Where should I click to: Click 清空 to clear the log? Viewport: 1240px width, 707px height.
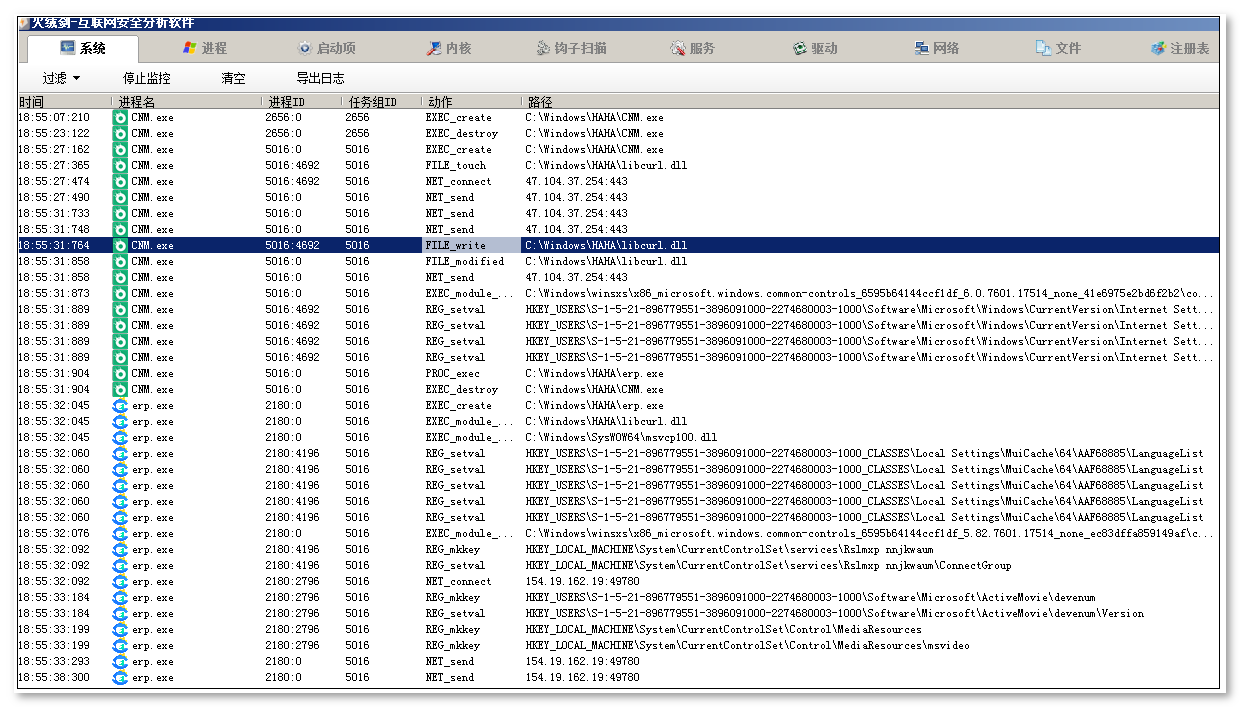click(x=233, y=78)
